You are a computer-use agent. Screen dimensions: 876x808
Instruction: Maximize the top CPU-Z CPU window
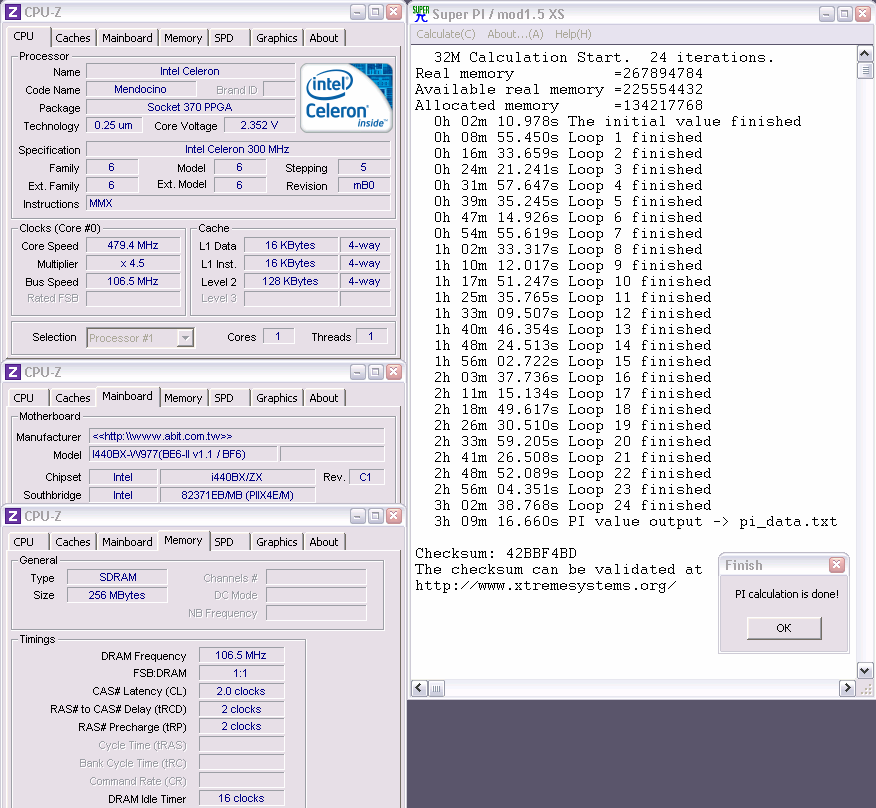[376, 12]
